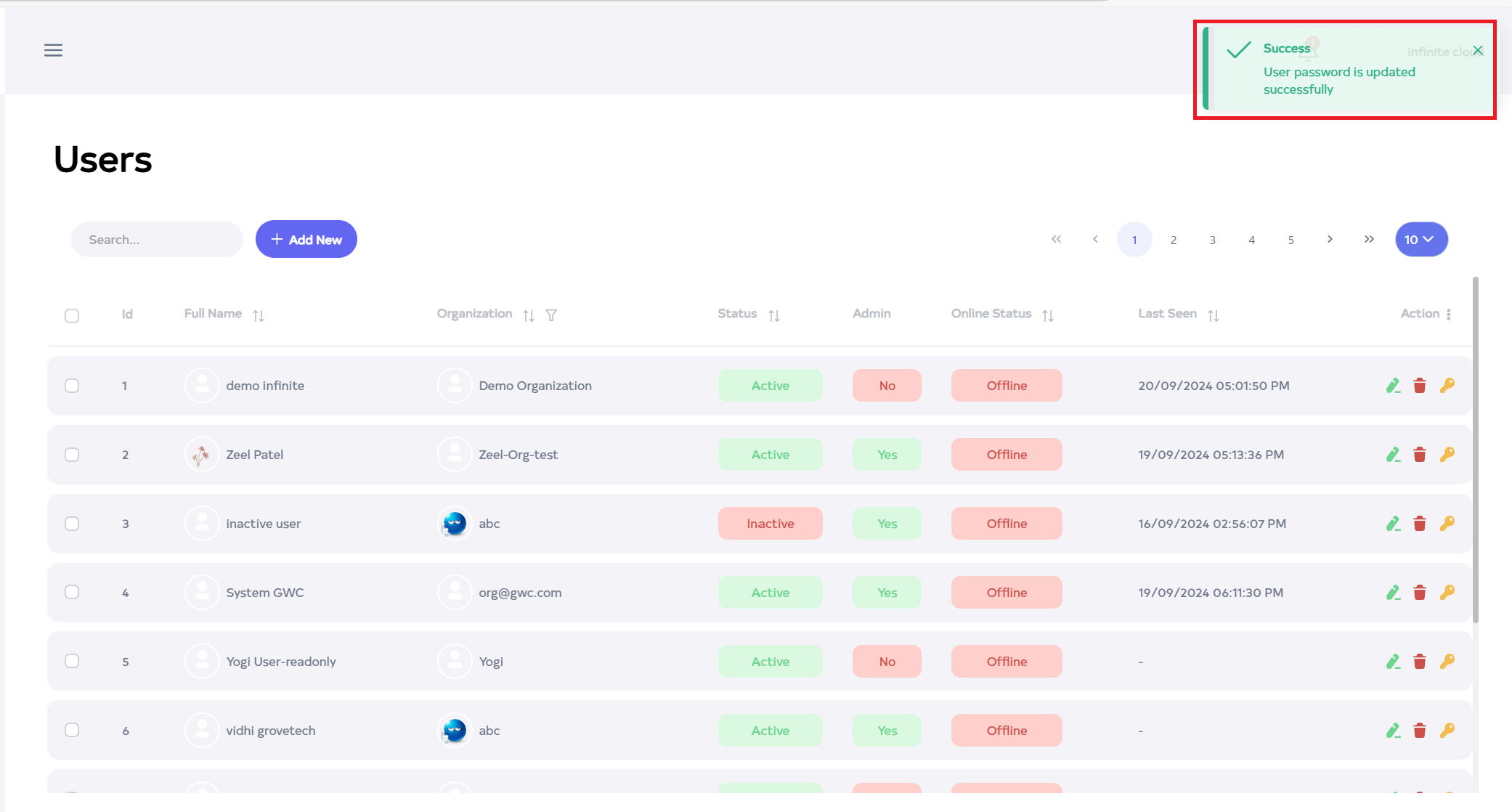Viewport: 1512px width, 812px height.
Task: Delete the System GWC user
Action: click(1420, 593)
